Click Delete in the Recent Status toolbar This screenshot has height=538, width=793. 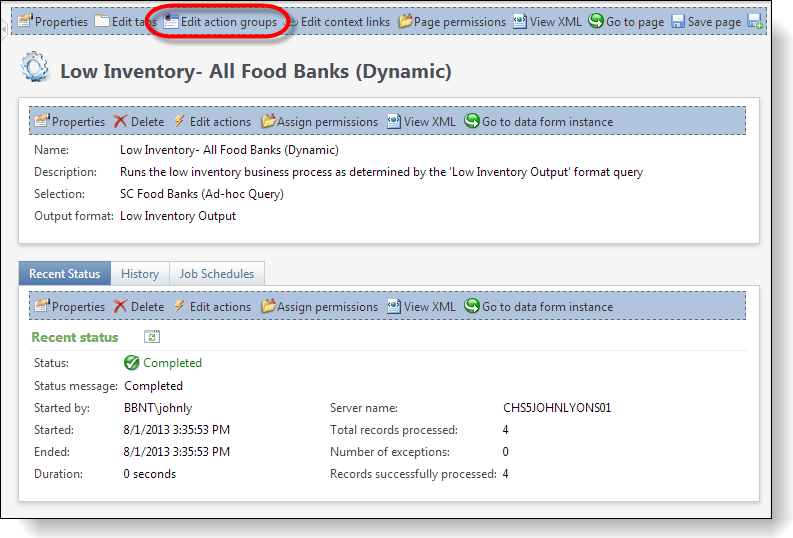point(138,307)
